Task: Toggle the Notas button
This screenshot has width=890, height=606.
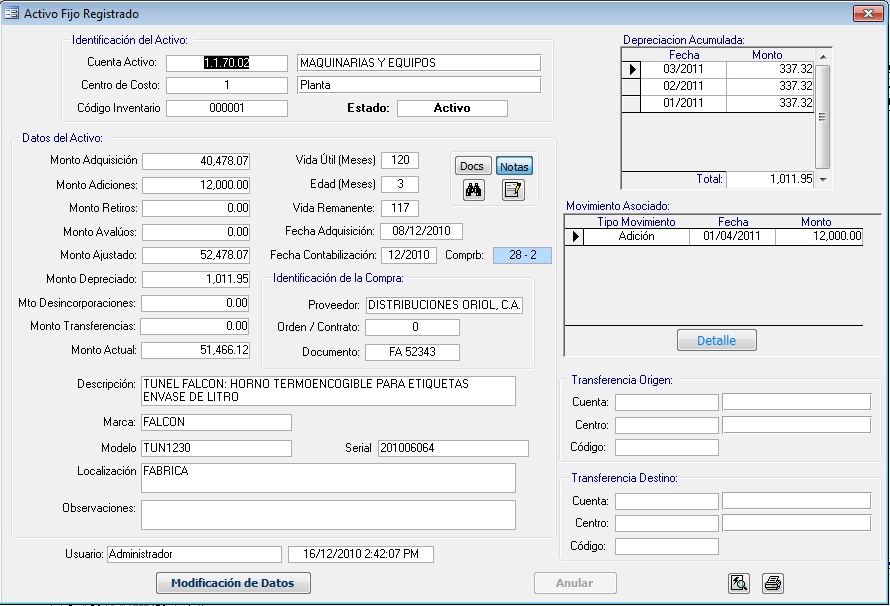Action: (514, 166)
